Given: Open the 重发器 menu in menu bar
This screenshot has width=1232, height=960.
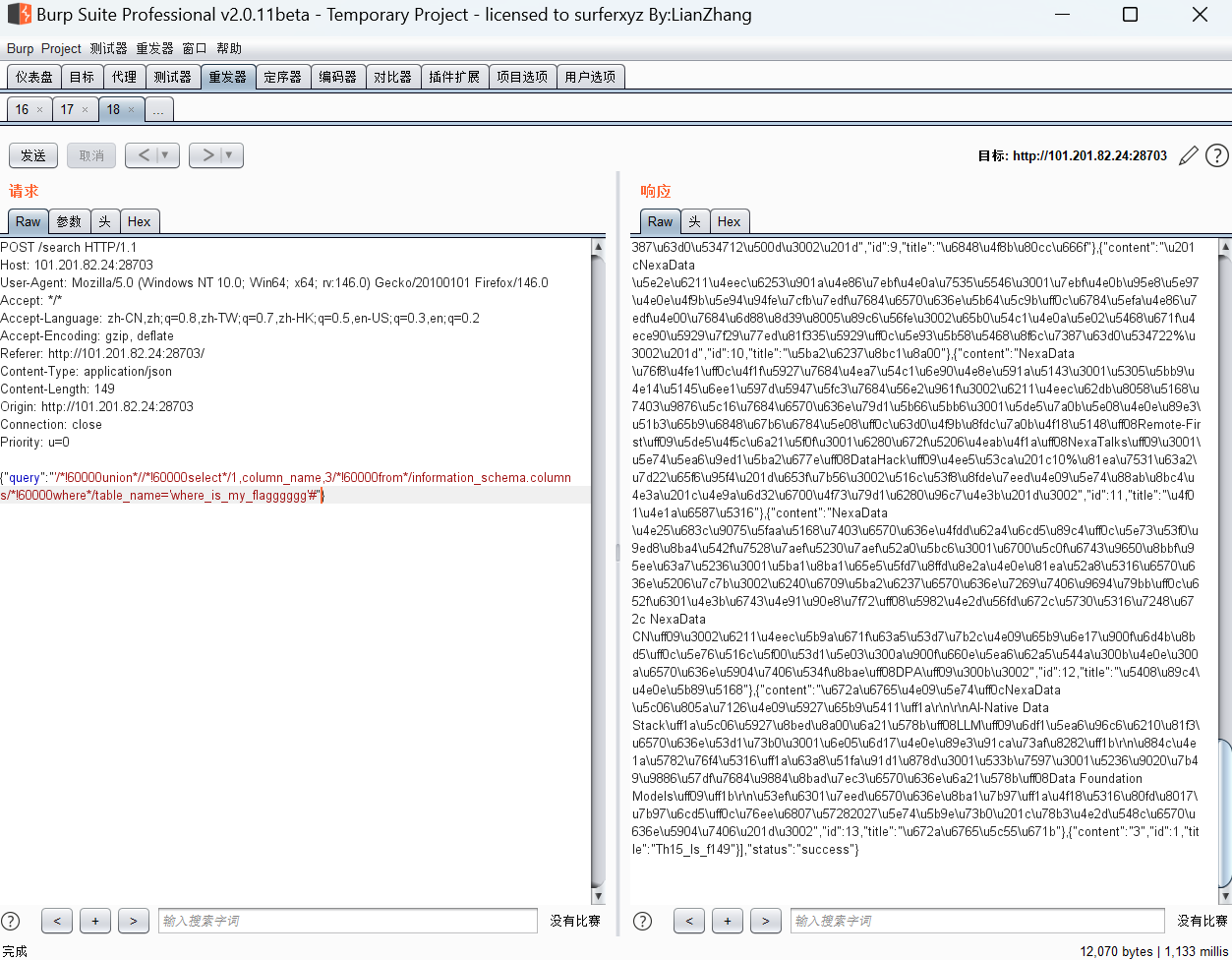Looking at the screenshot, I should [154, 48].
